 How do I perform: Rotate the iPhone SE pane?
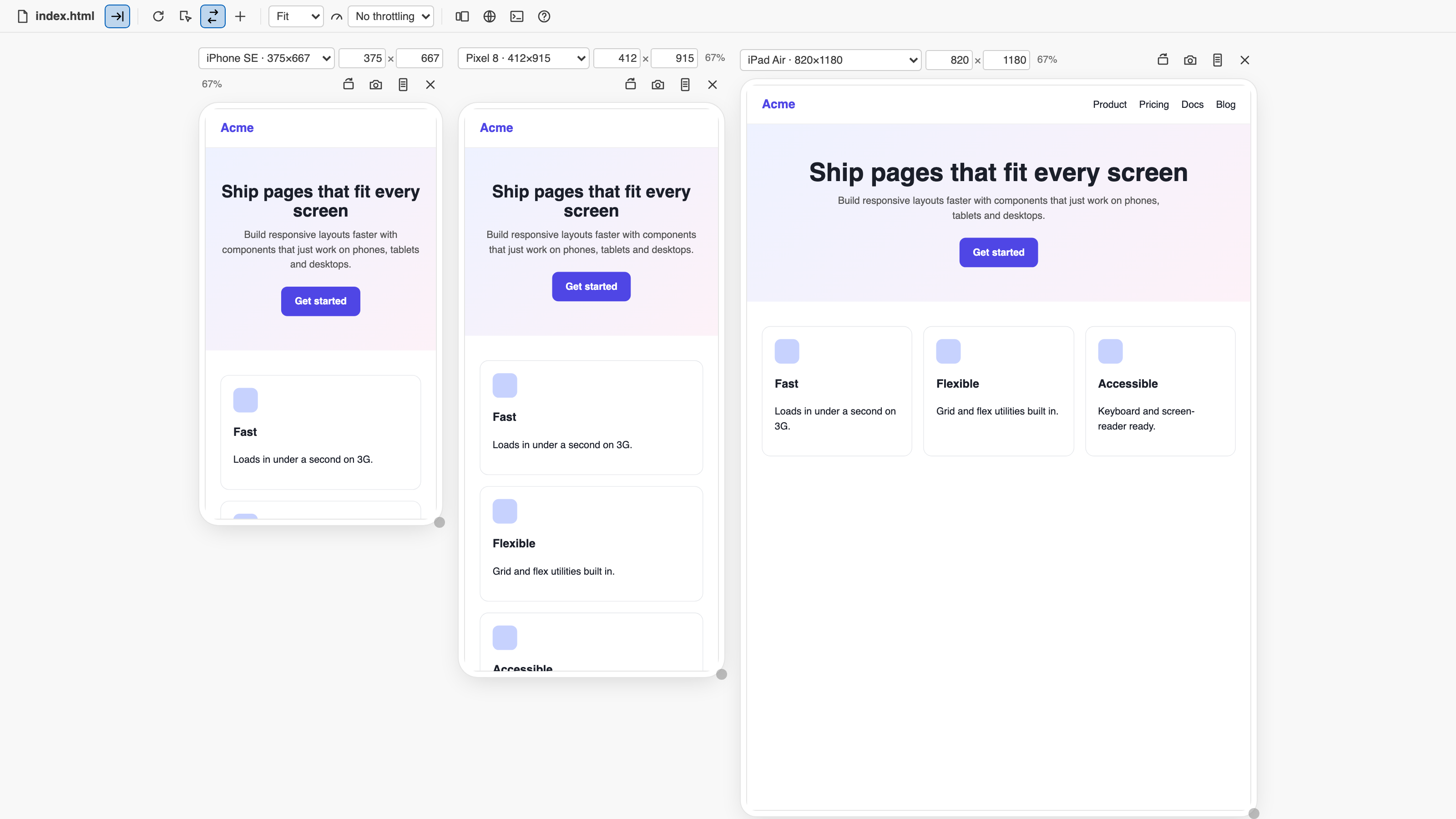349,85
